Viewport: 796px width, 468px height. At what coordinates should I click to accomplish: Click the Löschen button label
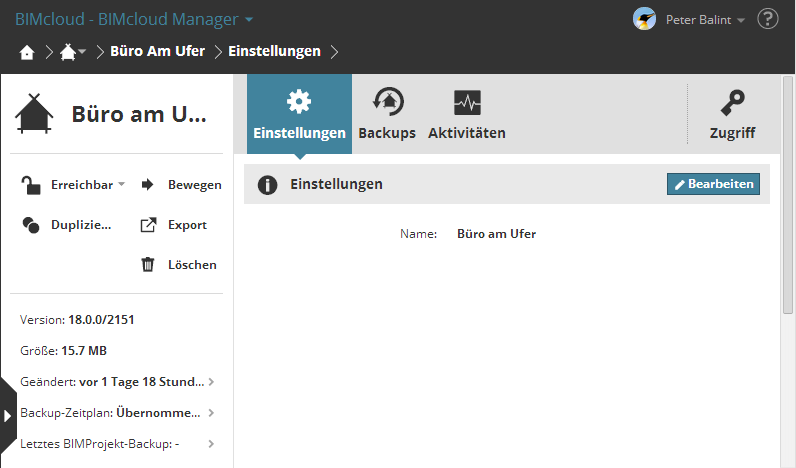(192, 264)
